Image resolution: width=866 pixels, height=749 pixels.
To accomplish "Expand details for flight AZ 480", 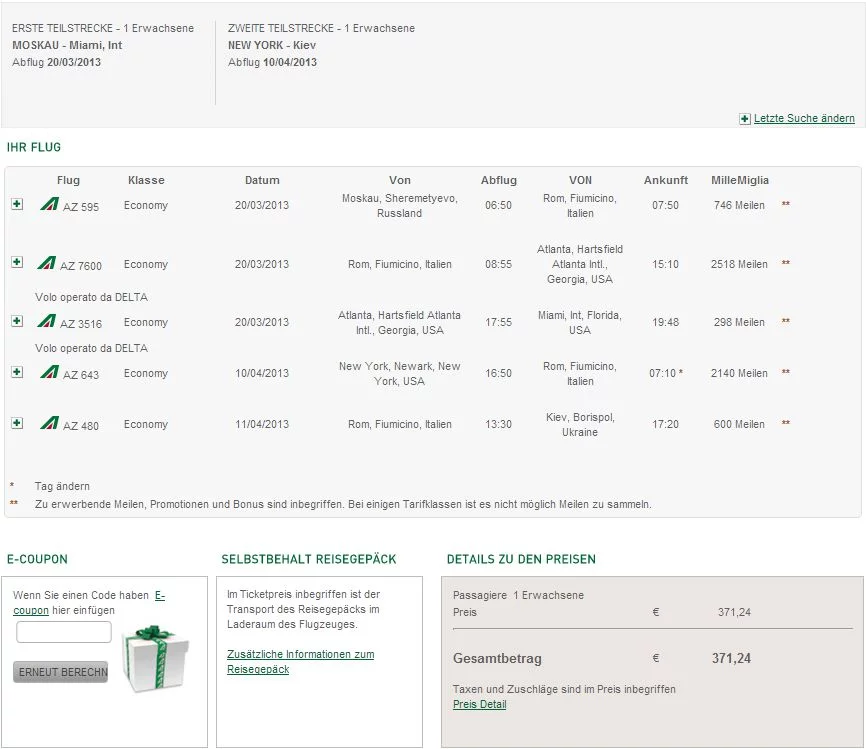I will [x=17, y=423].
